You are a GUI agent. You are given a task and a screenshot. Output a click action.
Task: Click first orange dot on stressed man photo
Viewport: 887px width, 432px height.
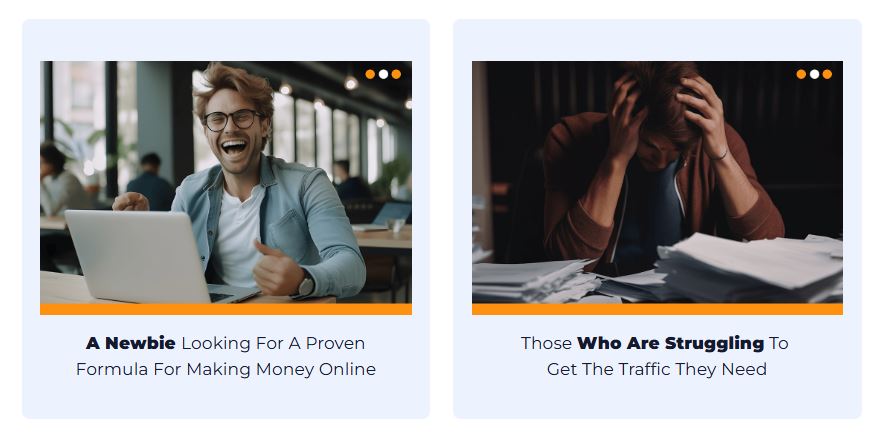click(801, 74)
